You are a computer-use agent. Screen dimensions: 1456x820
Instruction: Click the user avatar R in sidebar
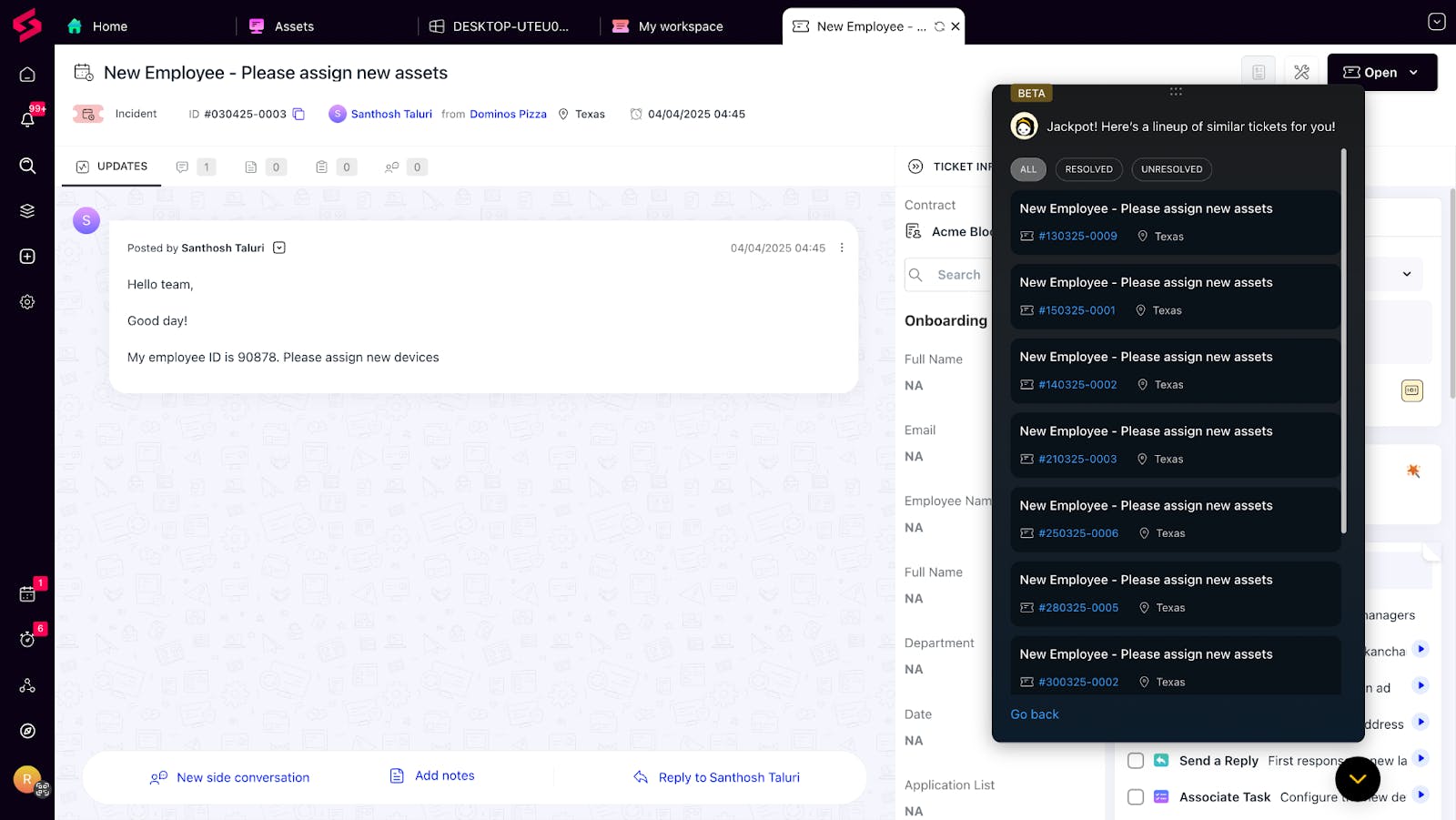click(27, 779)
